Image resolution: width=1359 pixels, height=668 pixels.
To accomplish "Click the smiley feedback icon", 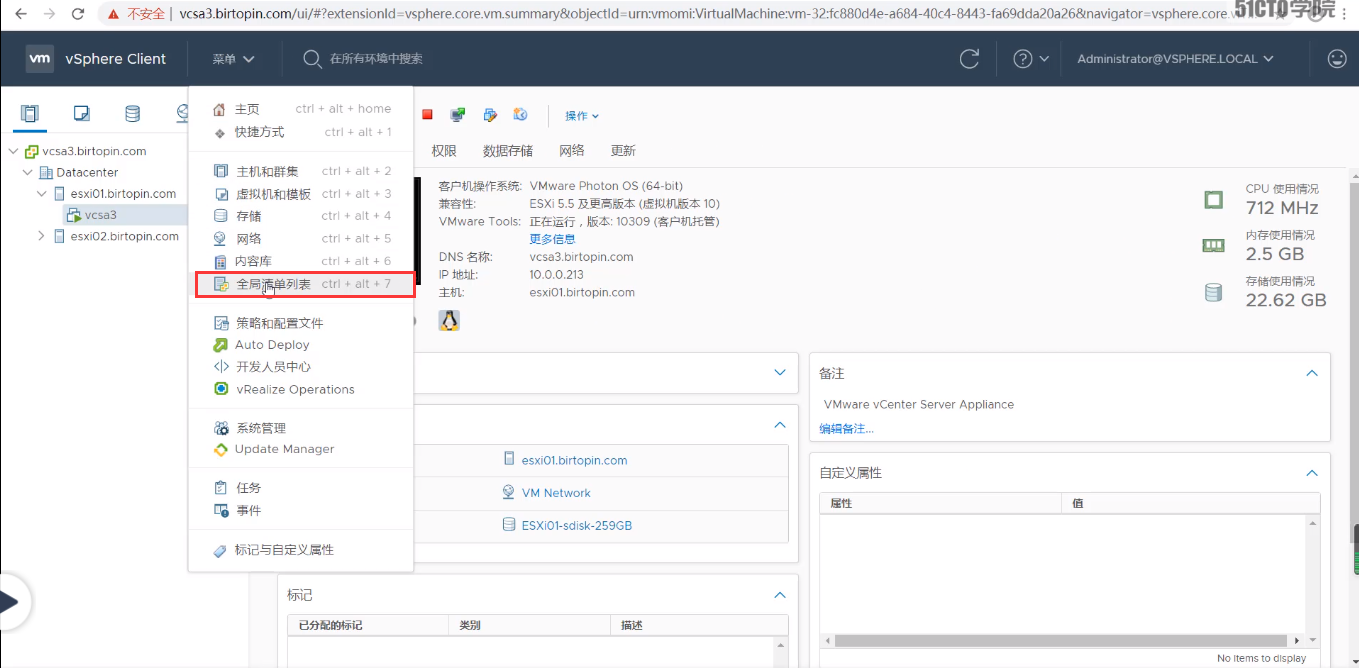I will 1336,59.
